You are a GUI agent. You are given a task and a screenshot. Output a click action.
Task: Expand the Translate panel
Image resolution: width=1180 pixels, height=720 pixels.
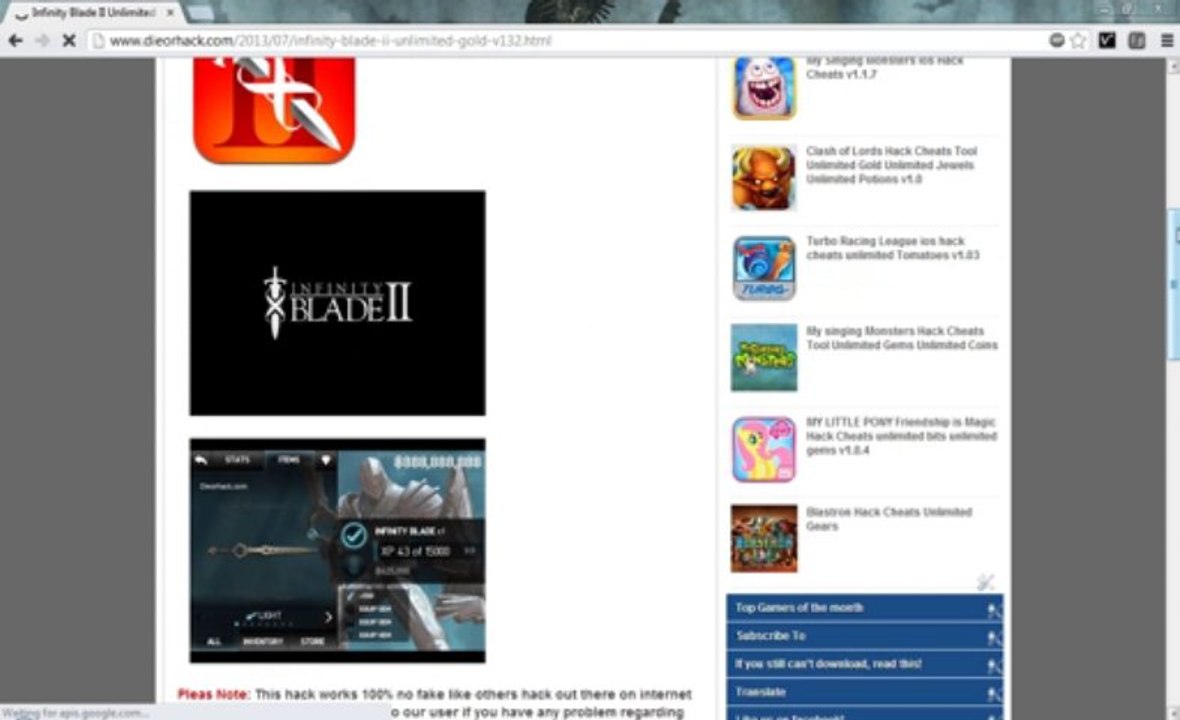(x=865, y=692)
